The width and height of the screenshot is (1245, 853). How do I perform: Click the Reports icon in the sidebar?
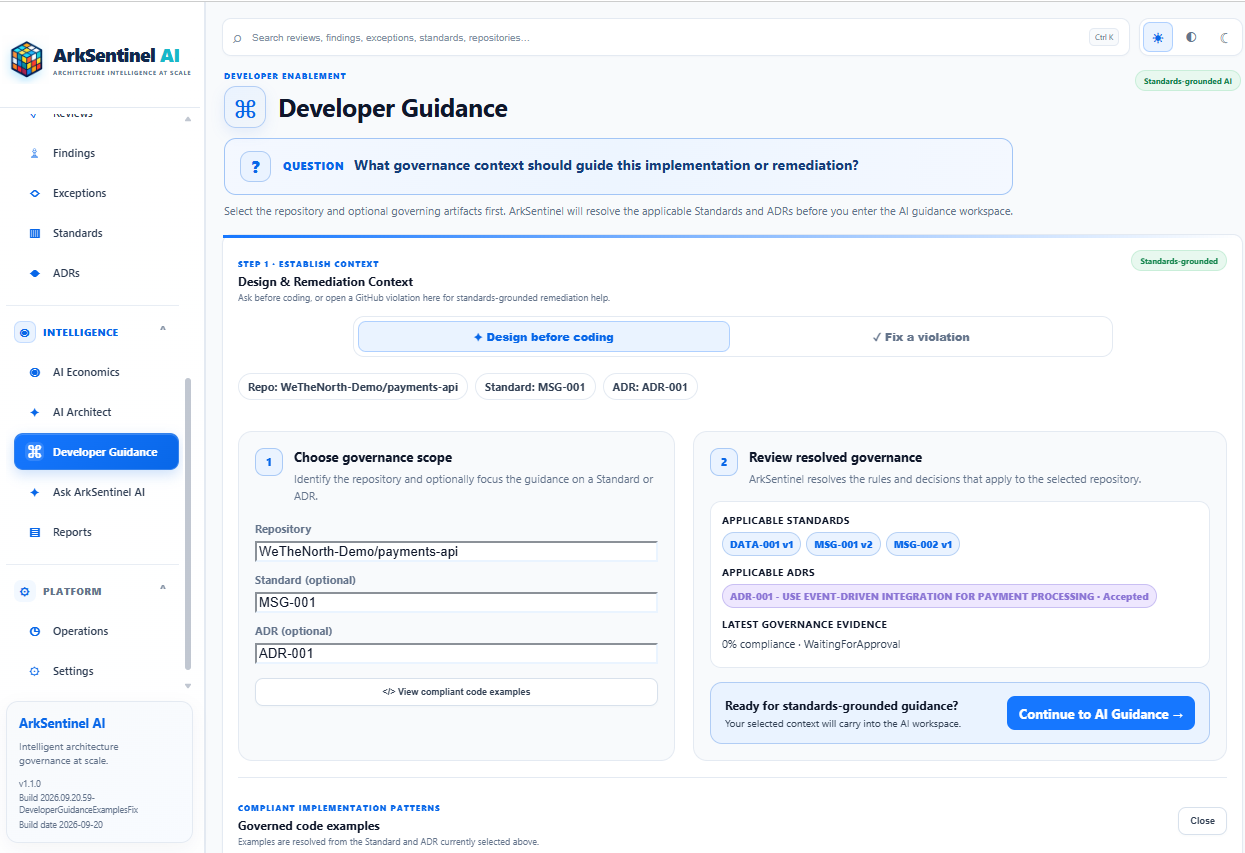coord(34,532)
